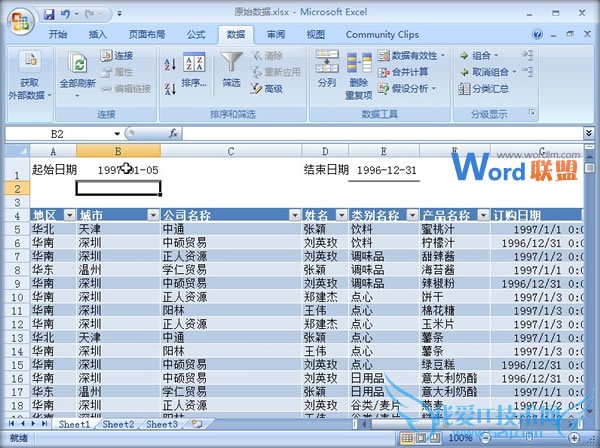Select the 郑建杰 cell in row 10
Viewport: 600px width, 448px height.
coord(325,297)
